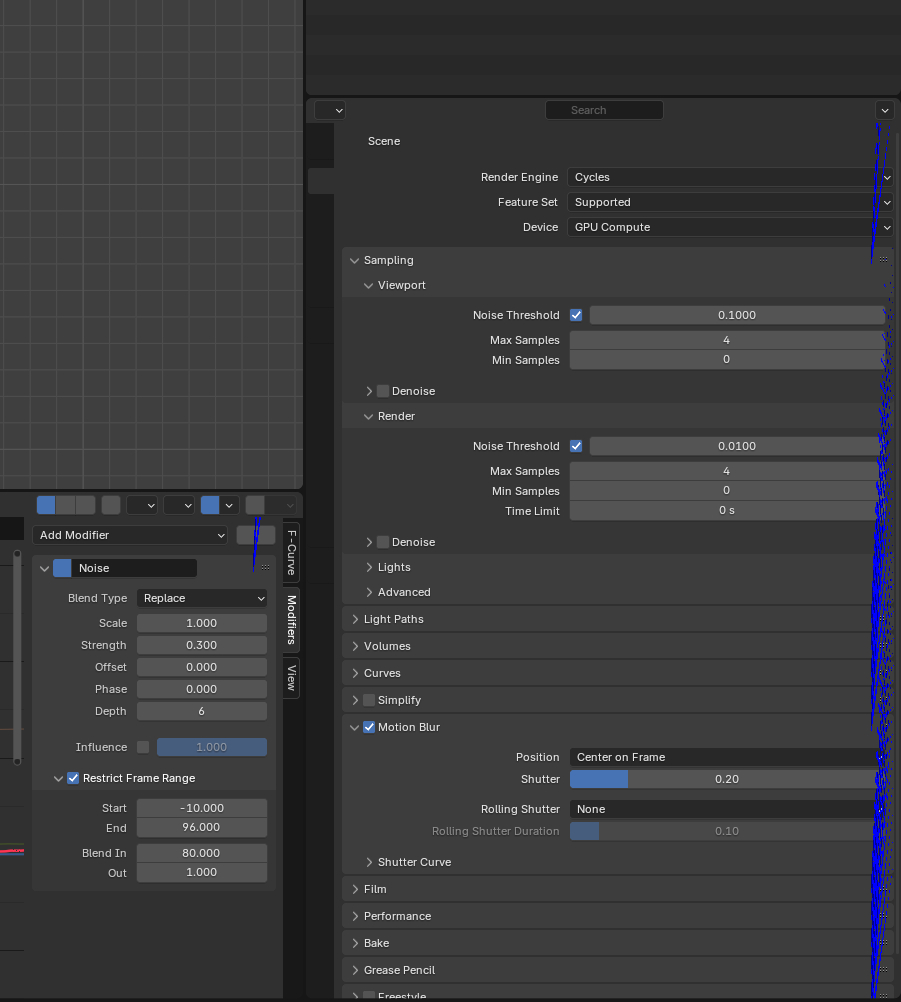The image size is (901, 1002).
Task: Expand the Shutter Curve subpanel
Action: pos(414,862)
